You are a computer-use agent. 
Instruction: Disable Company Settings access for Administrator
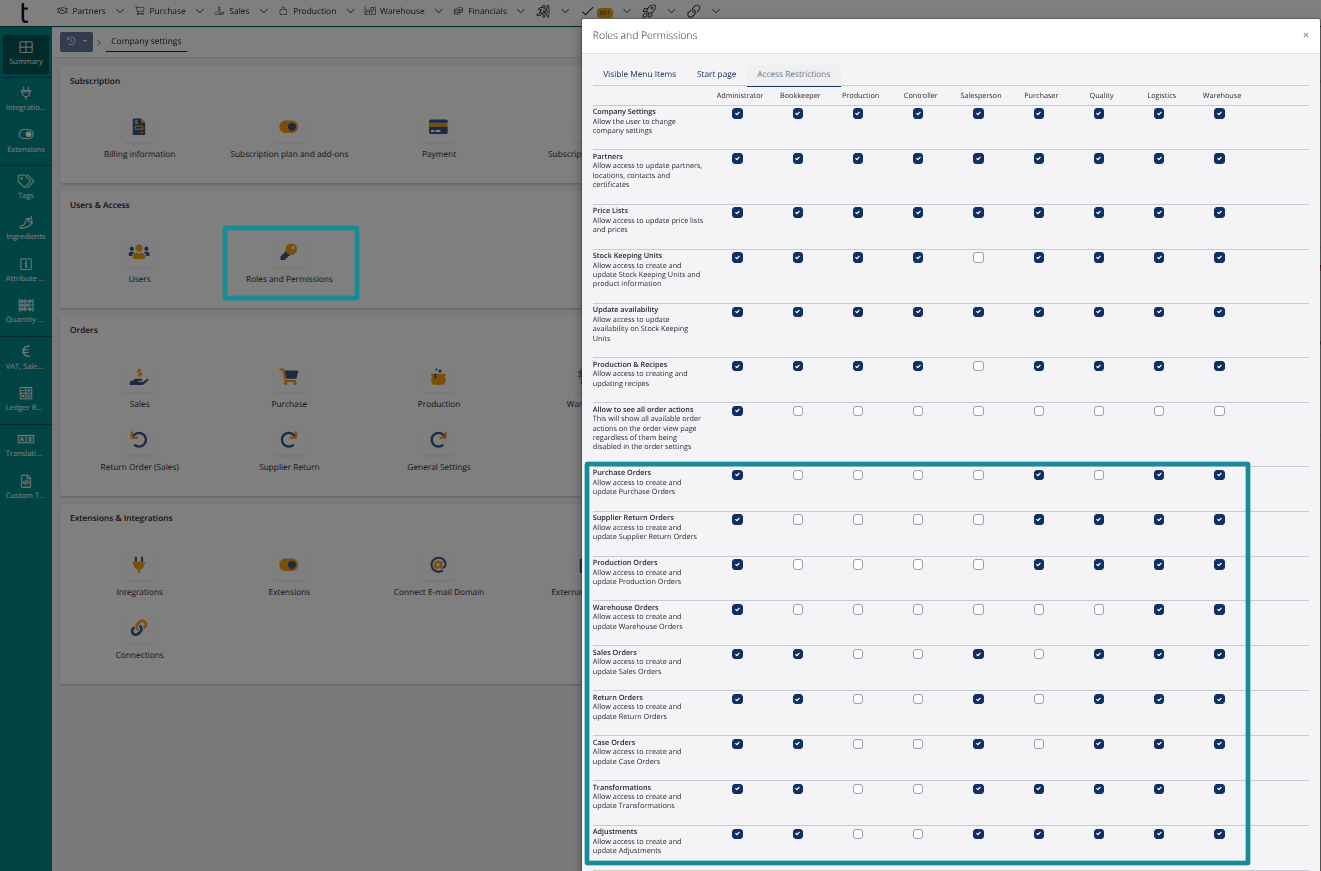pyautogui.click(x=738, y=114)
